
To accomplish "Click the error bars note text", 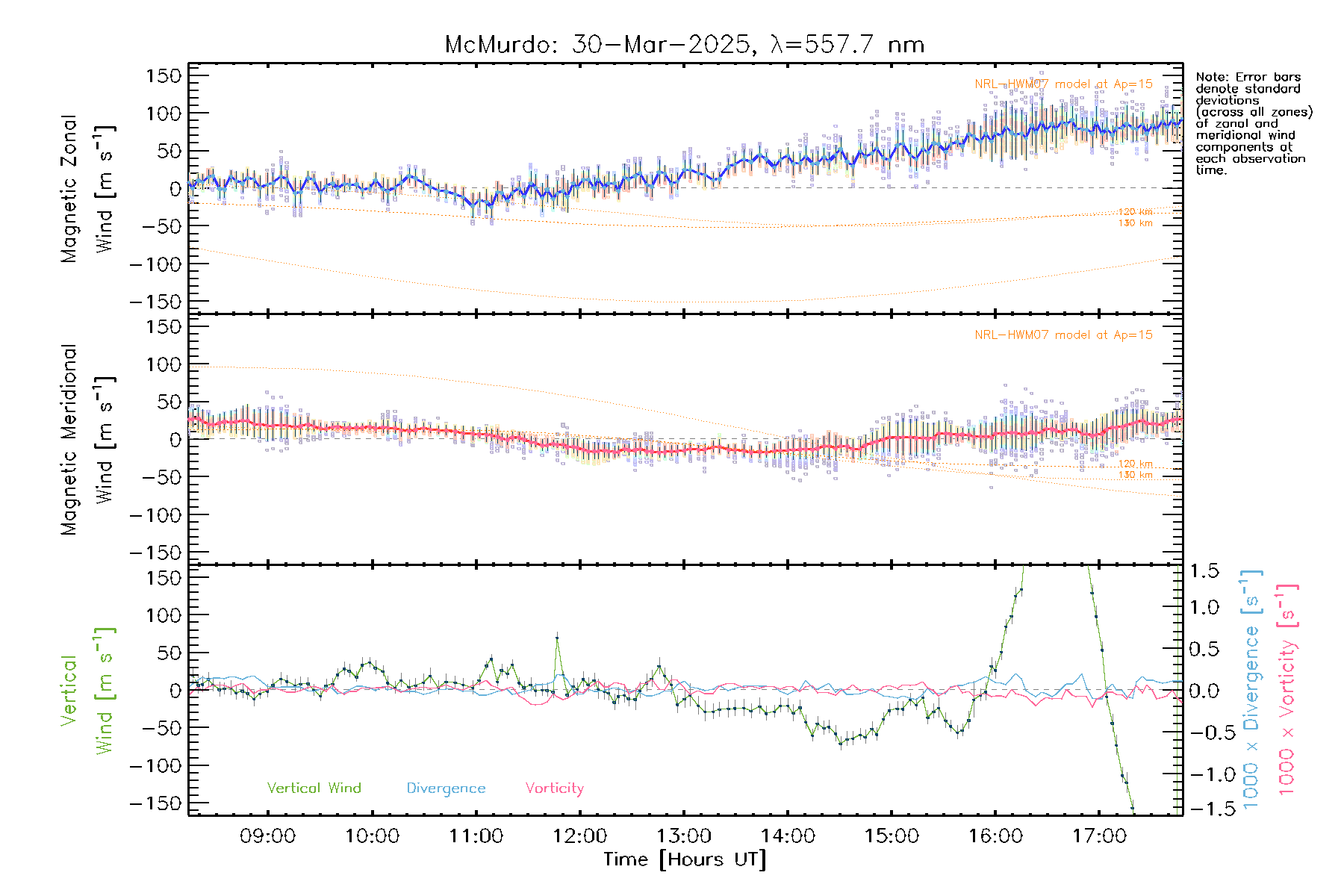I will [x=1253, y=123].
